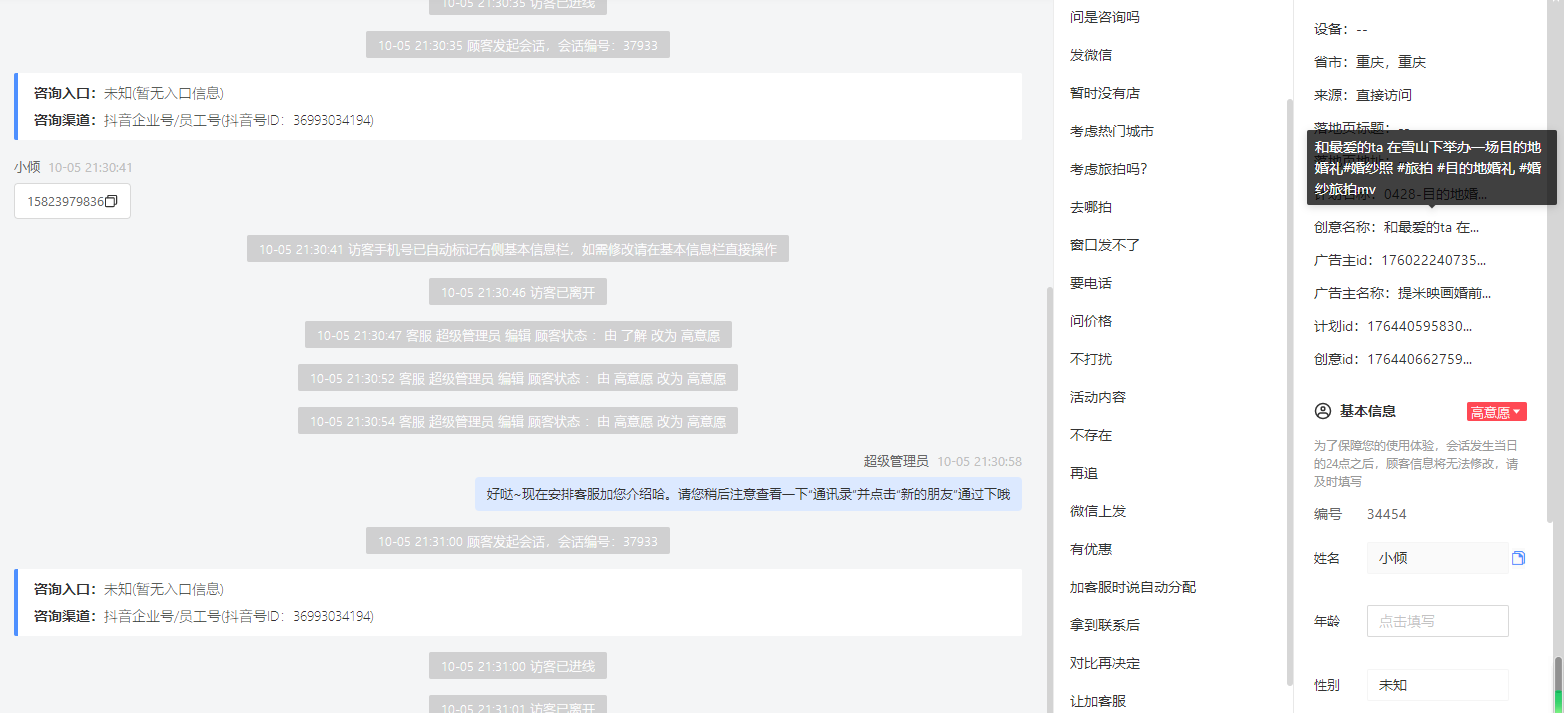This screenshot has height=713, width=1564.
Task: Open the 性别 dropdown showing 未知
Action: 1437,685
